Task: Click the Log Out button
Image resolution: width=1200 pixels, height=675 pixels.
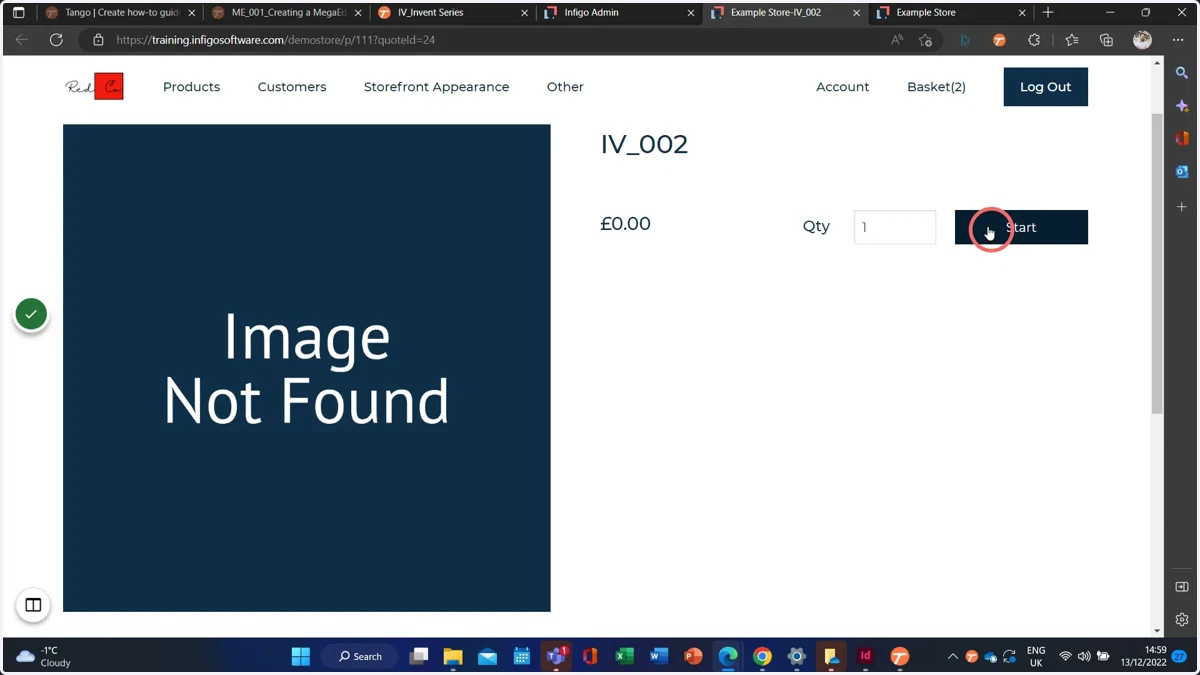Action: pos(1045,87)
